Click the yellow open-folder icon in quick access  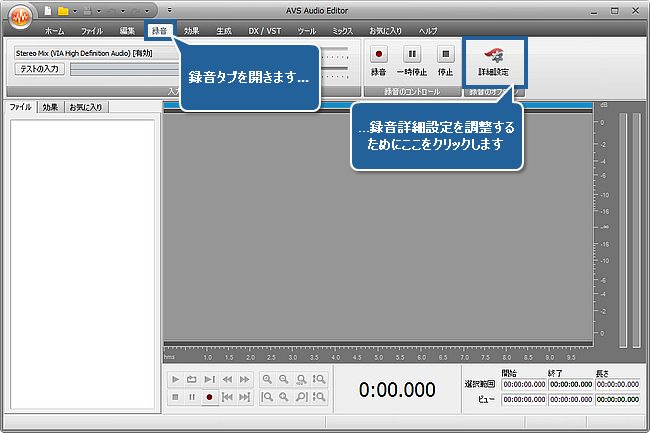[x=63, y=11]
